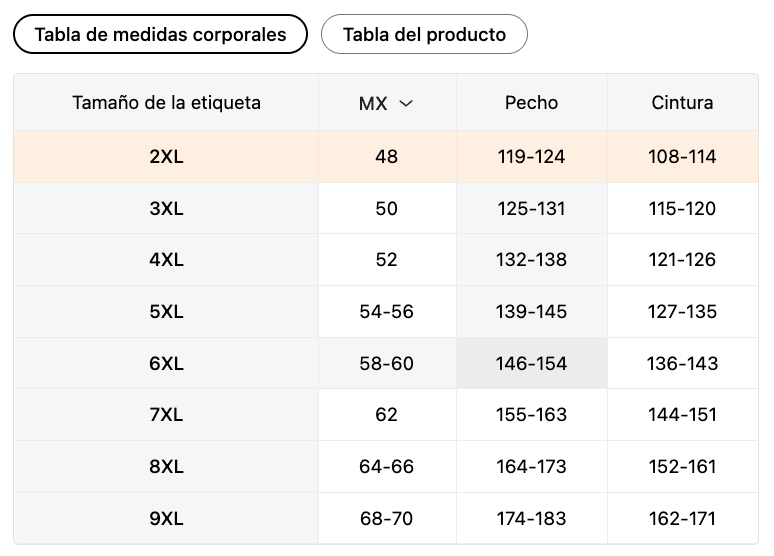Click the Pecho column header
Viewport: 774px width, 556px height.
(x=531, y=103)
